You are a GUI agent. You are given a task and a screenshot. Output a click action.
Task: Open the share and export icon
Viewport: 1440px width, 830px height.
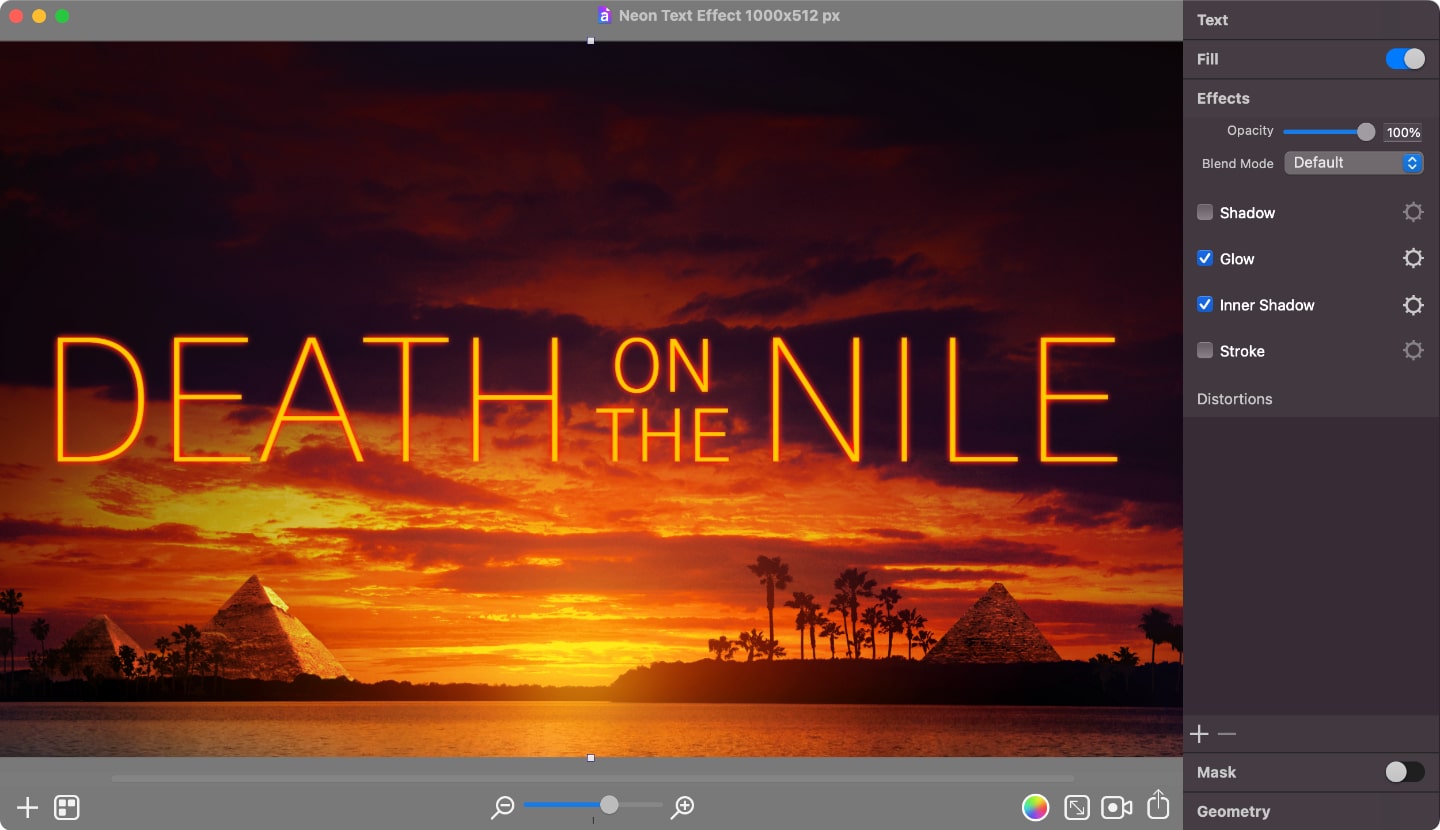pos(1158,807)
